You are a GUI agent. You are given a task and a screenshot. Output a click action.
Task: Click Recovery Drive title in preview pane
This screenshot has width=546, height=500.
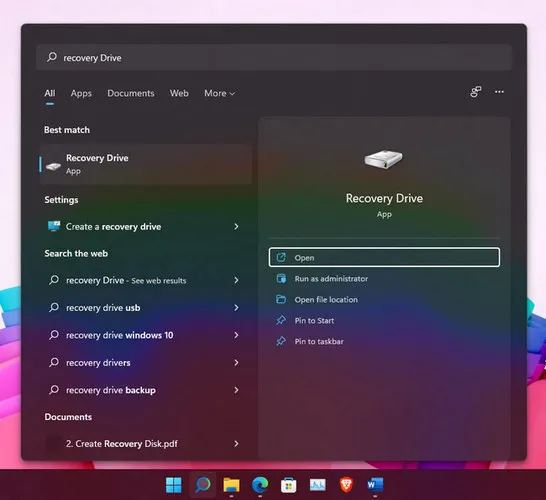click(x=384, y=198)
